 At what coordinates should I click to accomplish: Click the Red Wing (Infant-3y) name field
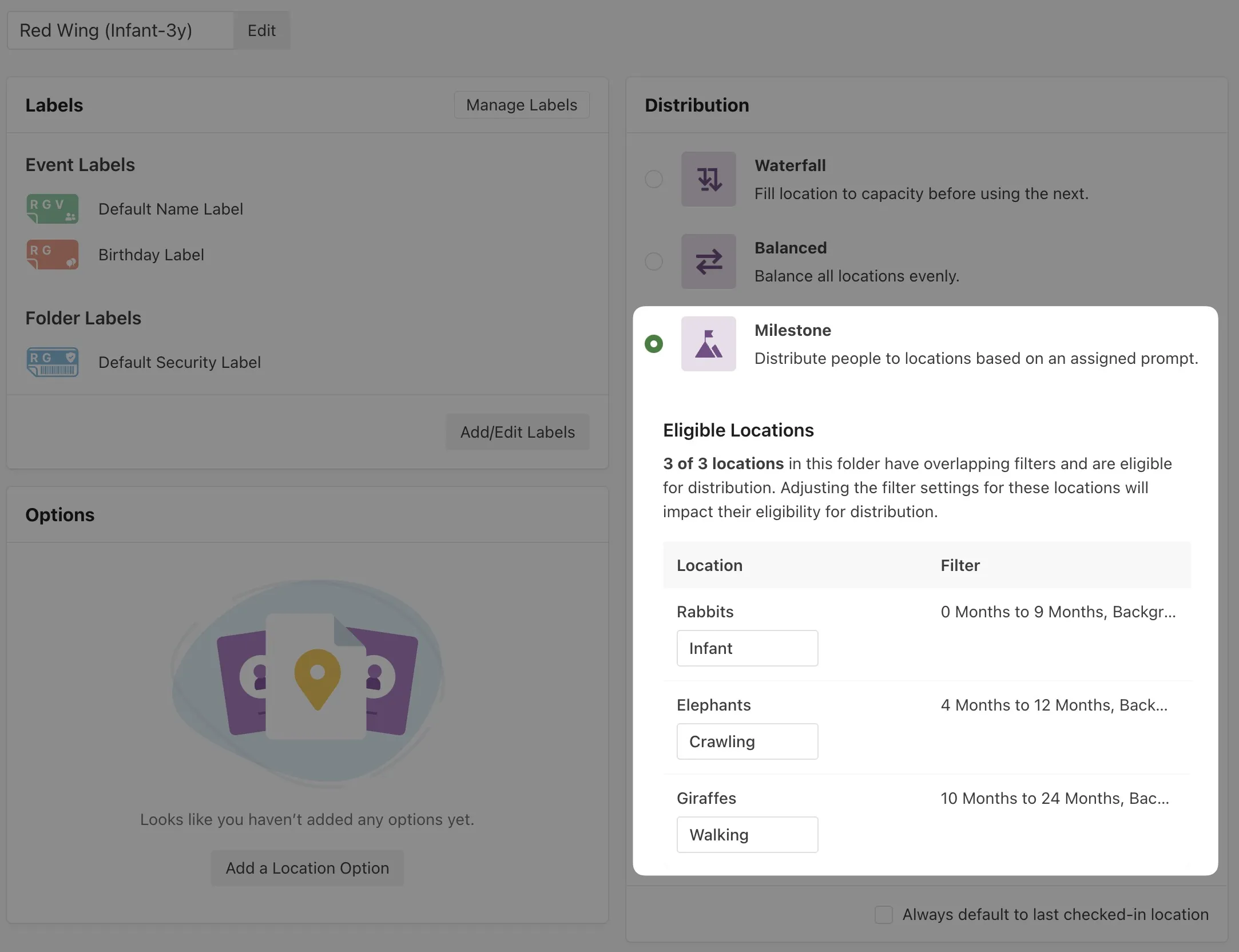[120, 30]
